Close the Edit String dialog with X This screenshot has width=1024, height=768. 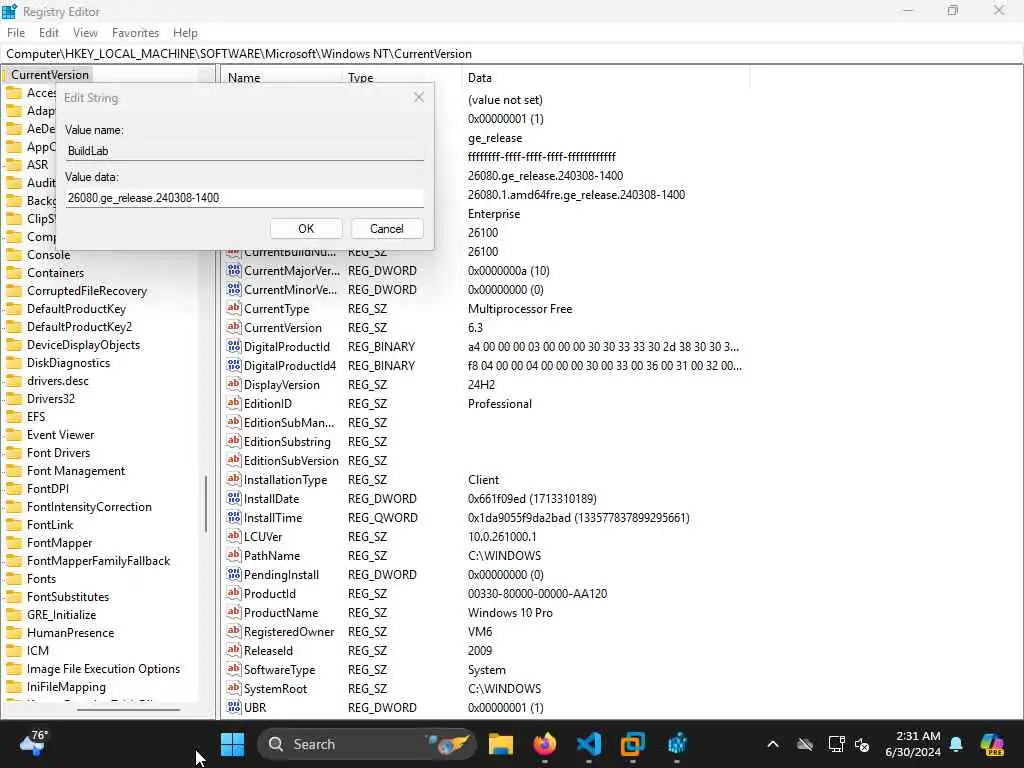[x=419, y=97]
